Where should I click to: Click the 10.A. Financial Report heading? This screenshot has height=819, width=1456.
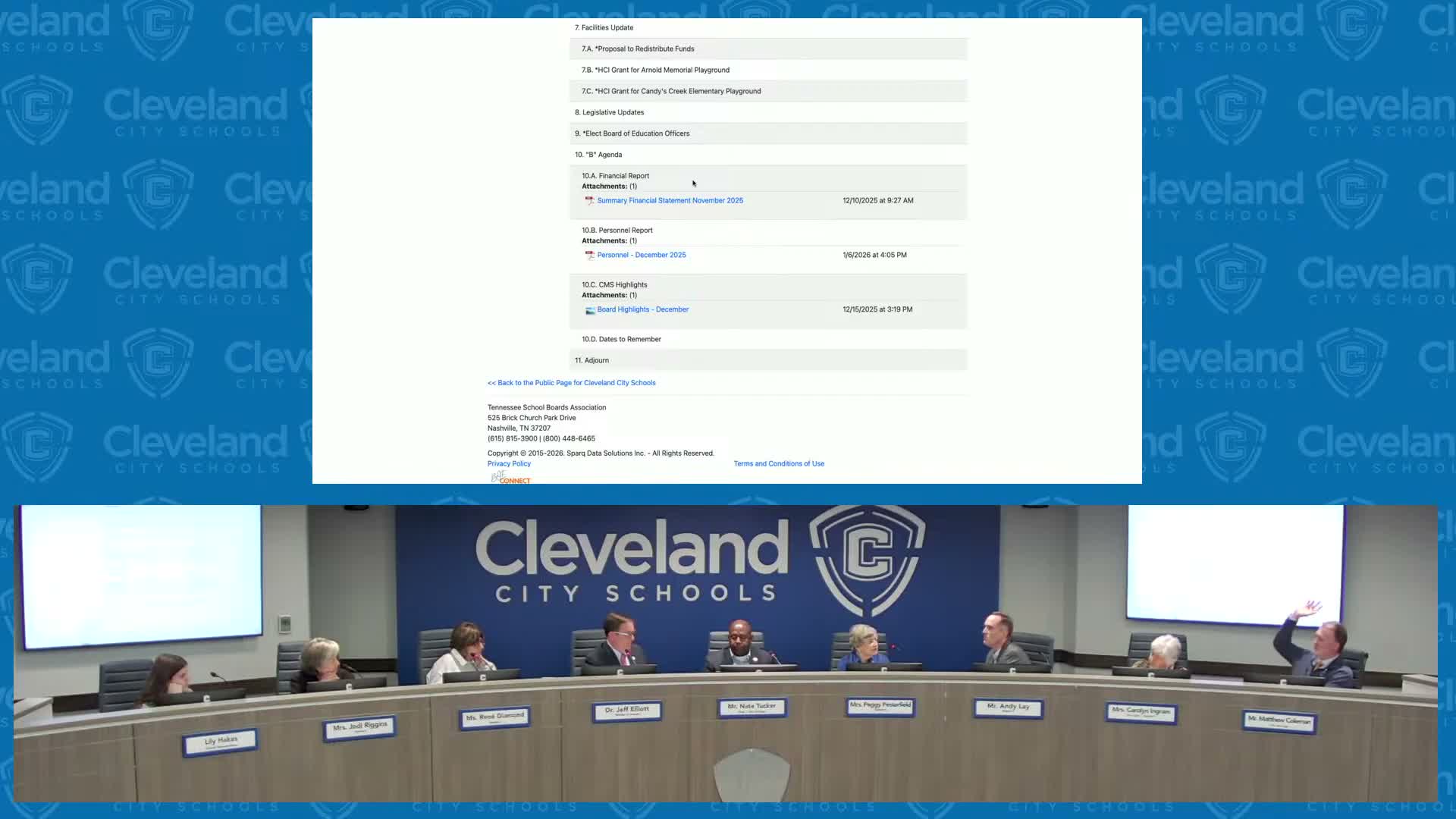tap(615, 176)
